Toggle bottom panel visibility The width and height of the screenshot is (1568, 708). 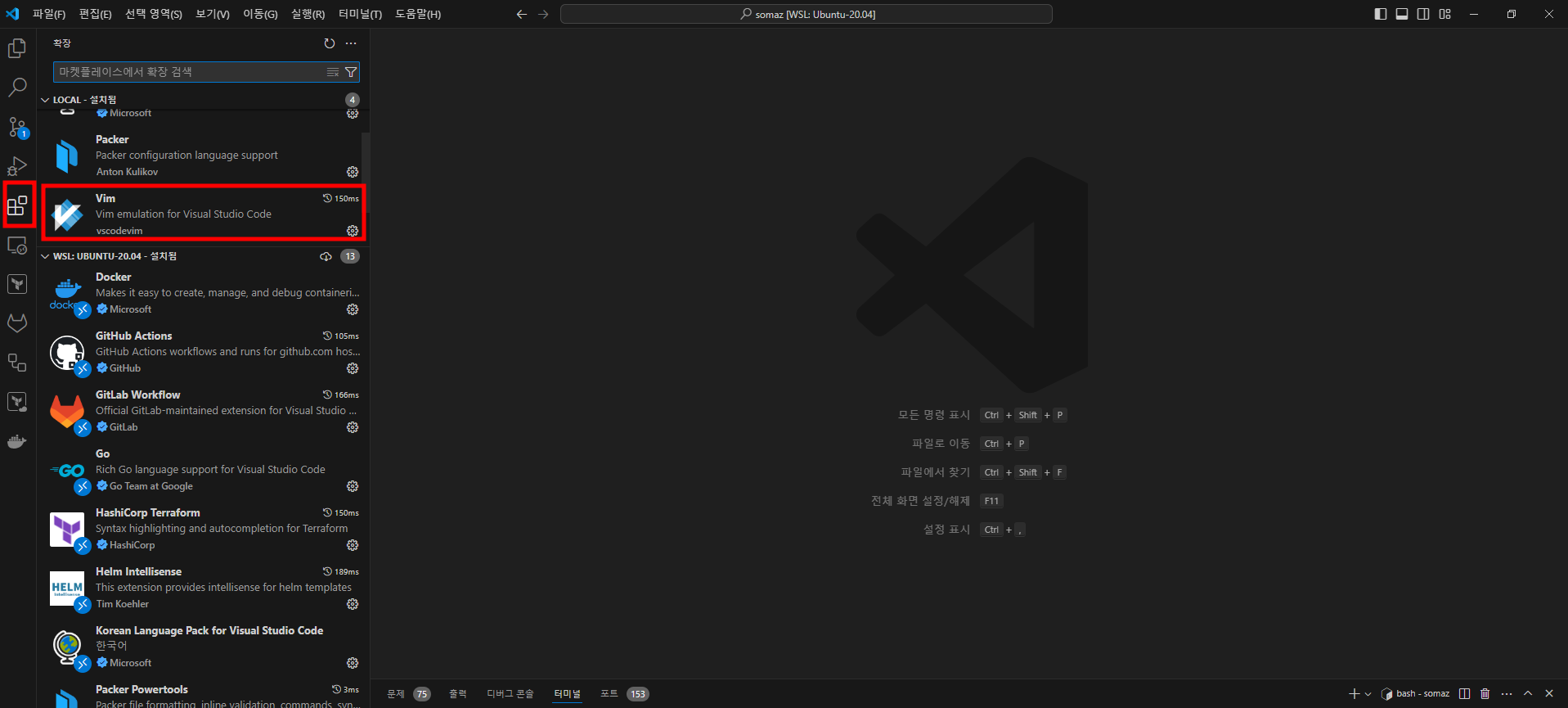coord(1402,14)
